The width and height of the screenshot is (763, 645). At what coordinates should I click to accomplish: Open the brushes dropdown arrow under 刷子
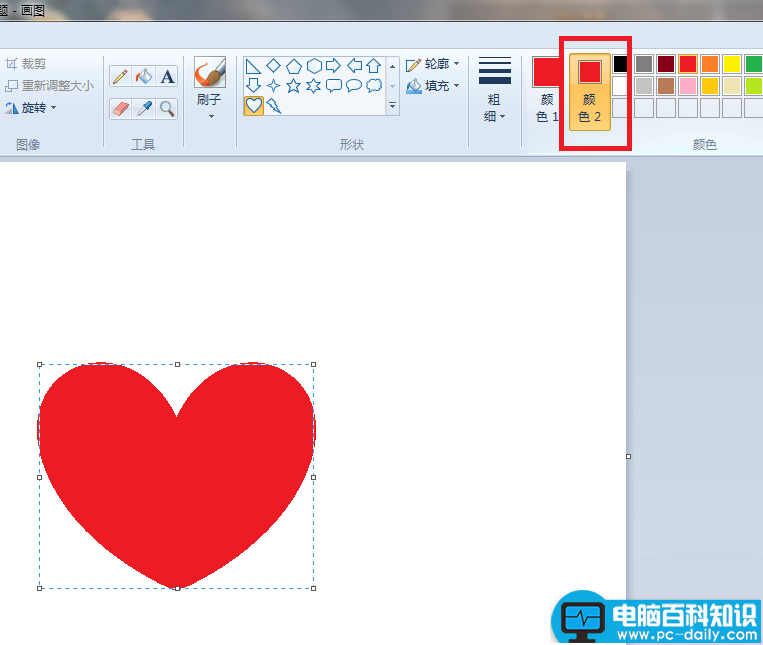(x=211, y=117)
